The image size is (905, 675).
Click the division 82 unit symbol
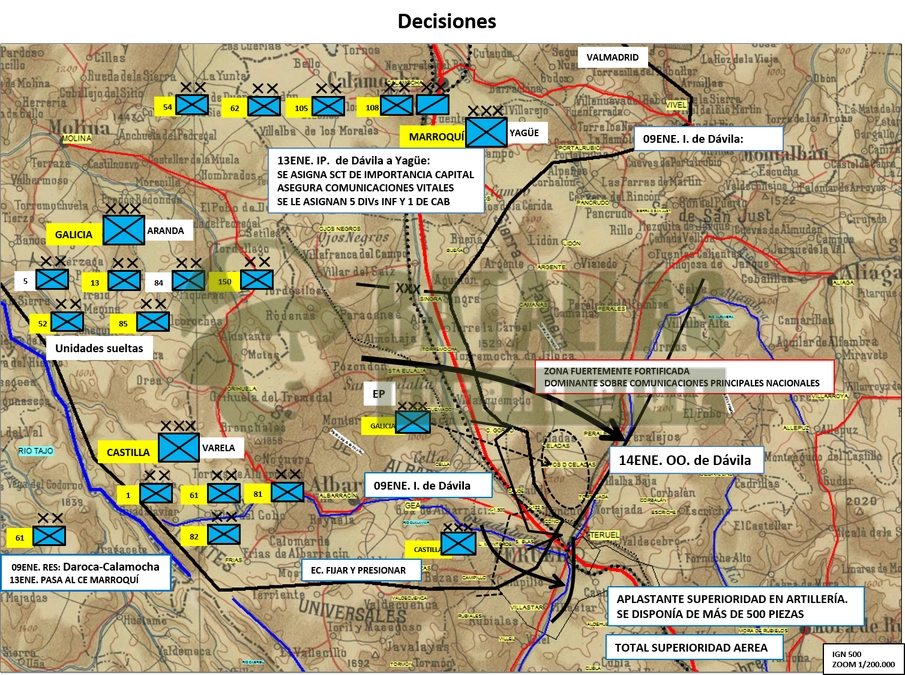pos(224,534)
